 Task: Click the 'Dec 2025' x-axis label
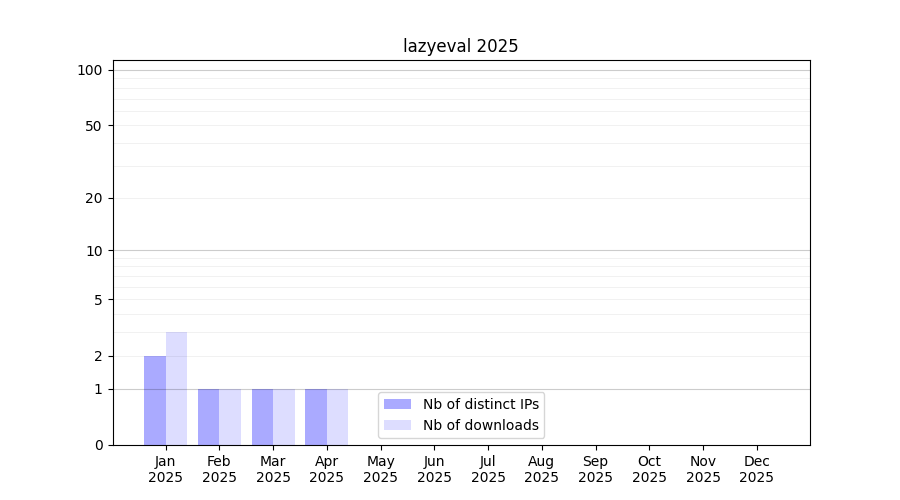pyautogui.click(x=756, y=469)
